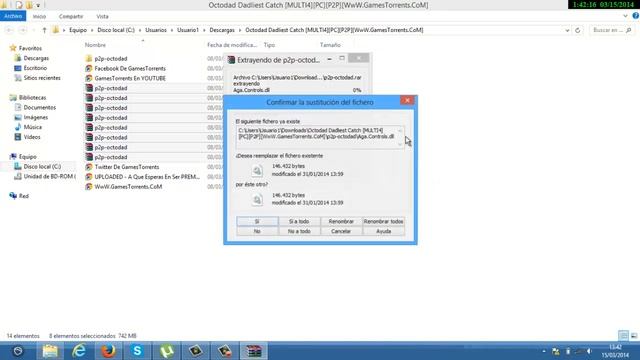
Task: Open WinRAR from taskbar
Action: click(x=254, y=351)
